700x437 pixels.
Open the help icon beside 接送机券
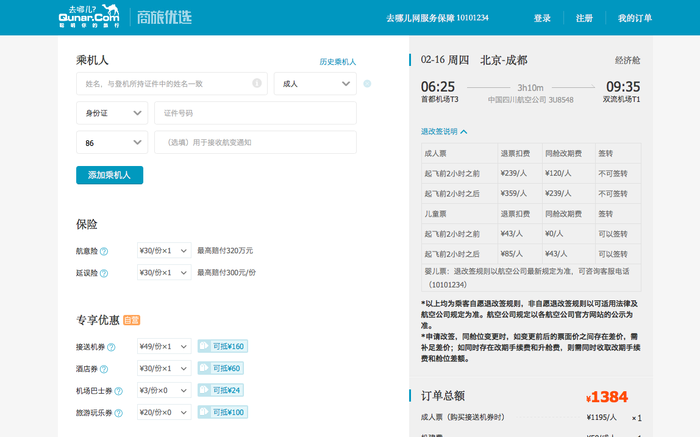111,347
